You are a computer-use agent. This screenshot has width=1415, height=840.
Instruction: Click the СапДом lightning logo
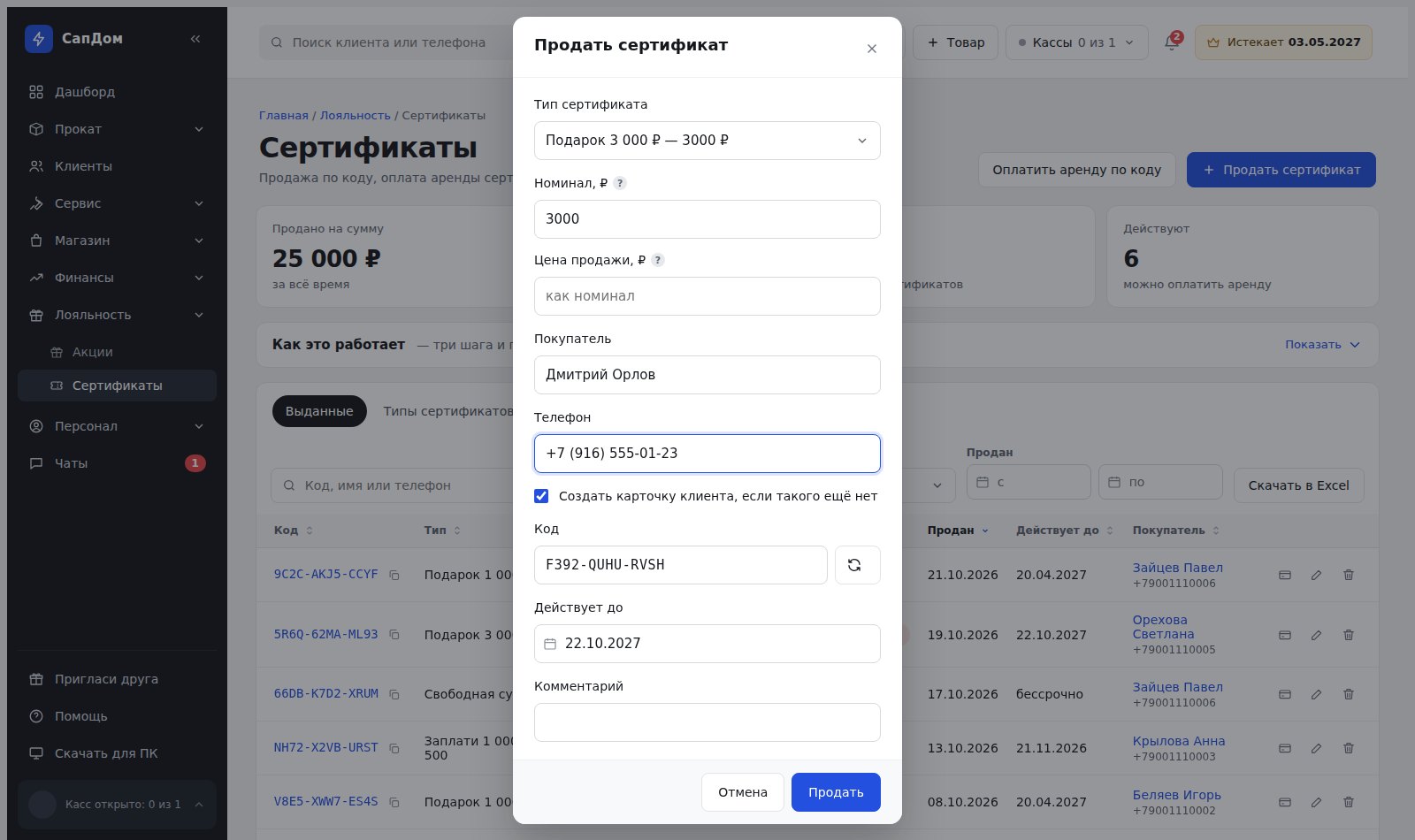(39, 39)
